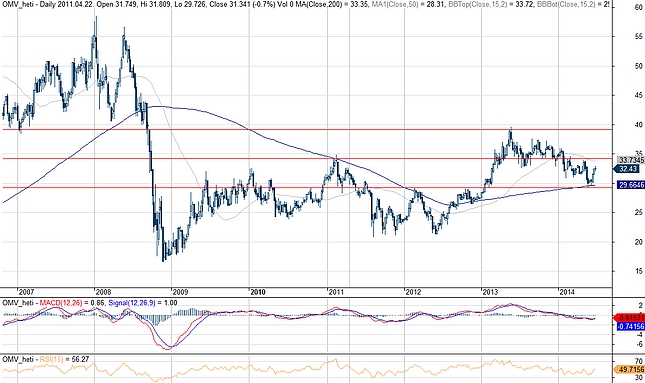Click the 2012 year label on time axis
Viewport: 645px width, 383px height.
413,292
